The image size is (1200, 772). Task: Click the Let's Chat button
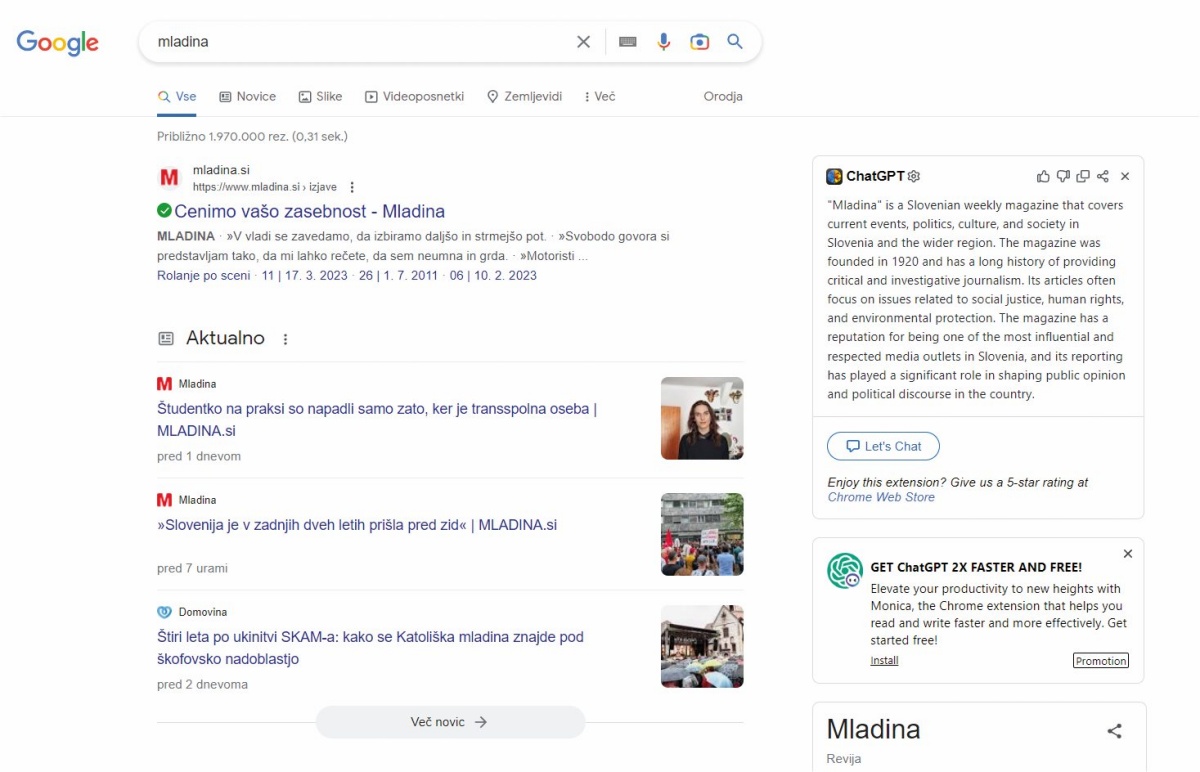coord(883,446)
